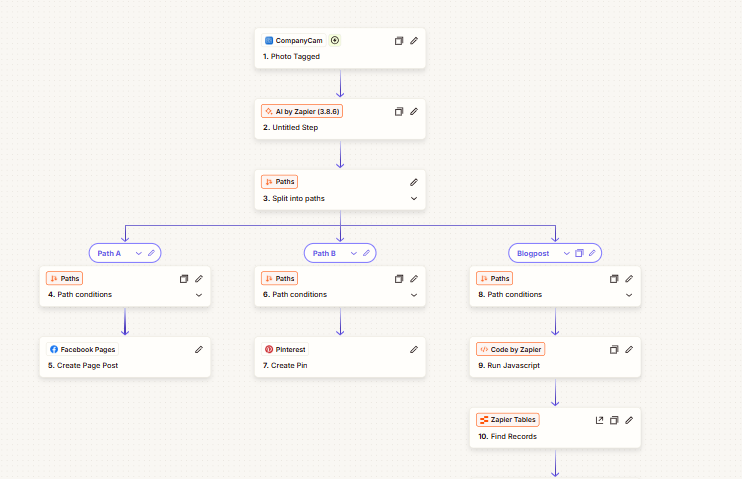Click the AI by Zapier (3.8.6) badge
The image size is (742, 479).
point(302,111)
